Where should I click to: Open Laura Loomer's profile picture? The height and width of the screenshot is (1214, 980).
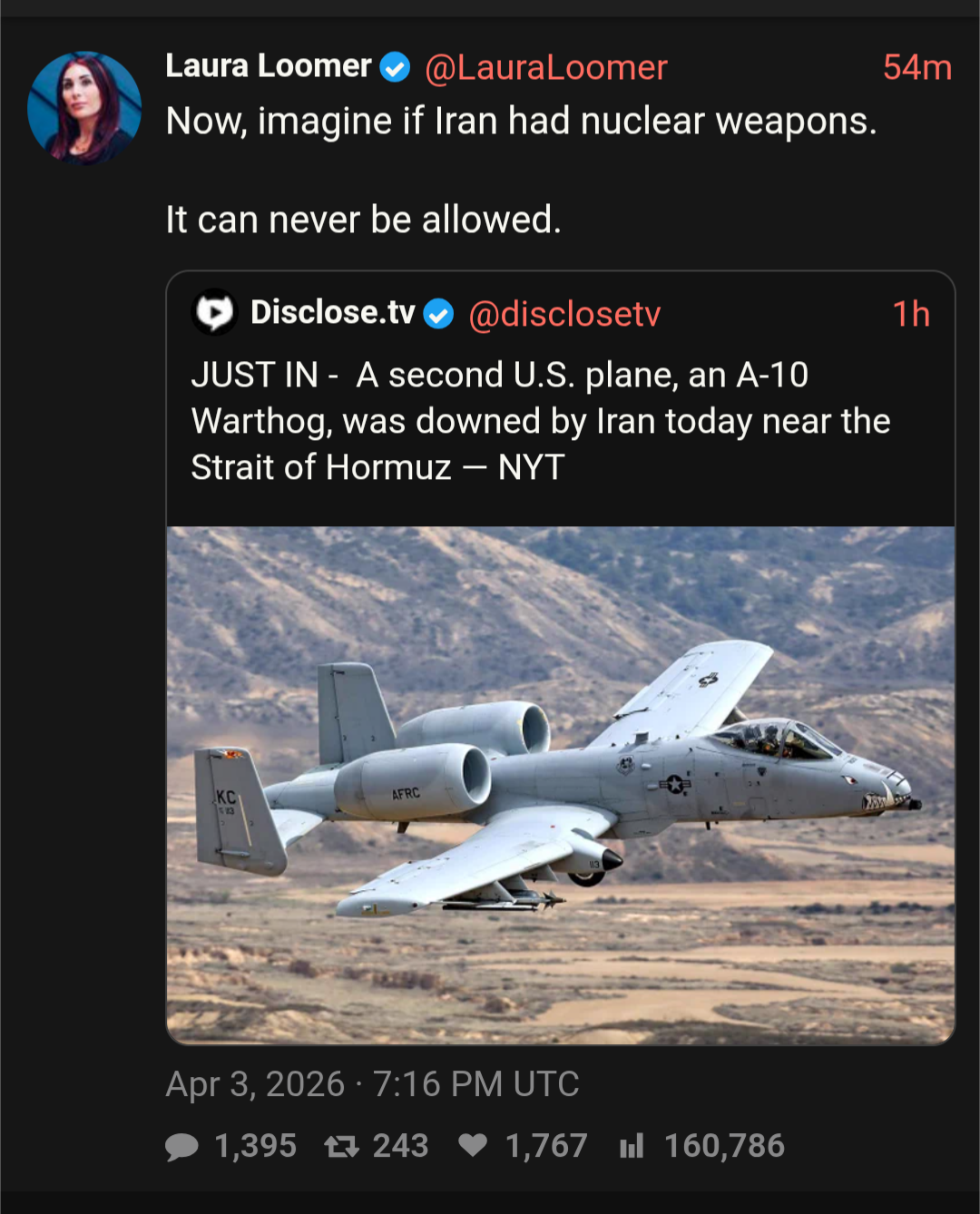click(84, 108)
